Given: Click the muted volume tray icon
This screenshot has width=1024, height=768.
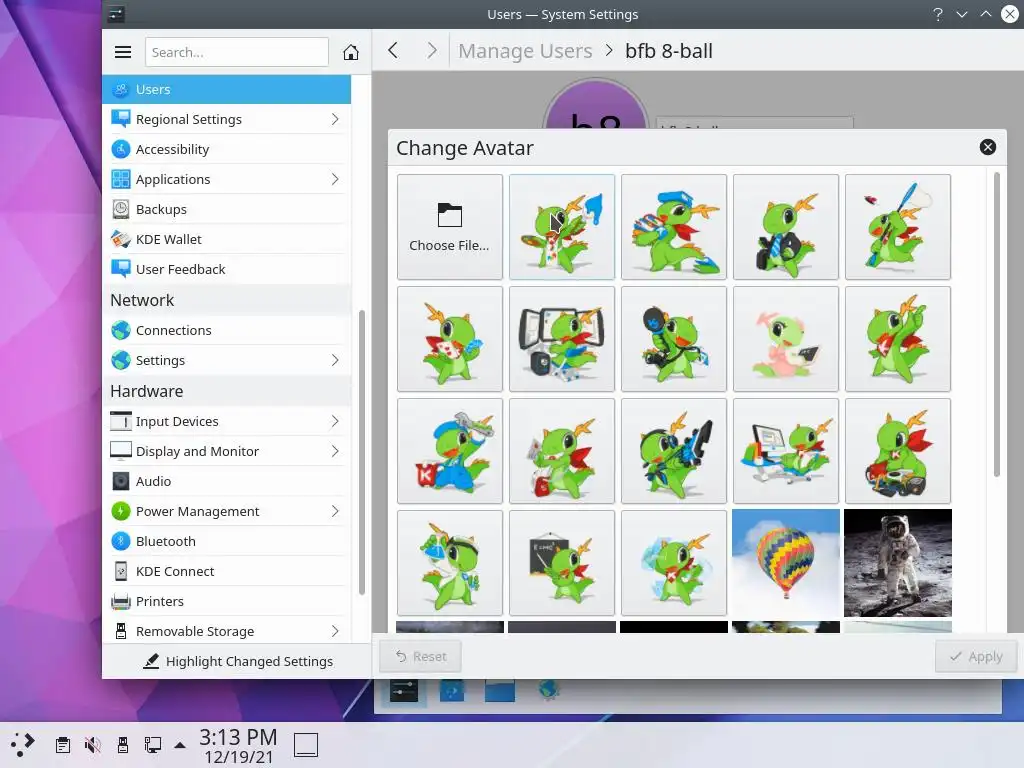Looking at the screenshot, I should click(93, 744).
